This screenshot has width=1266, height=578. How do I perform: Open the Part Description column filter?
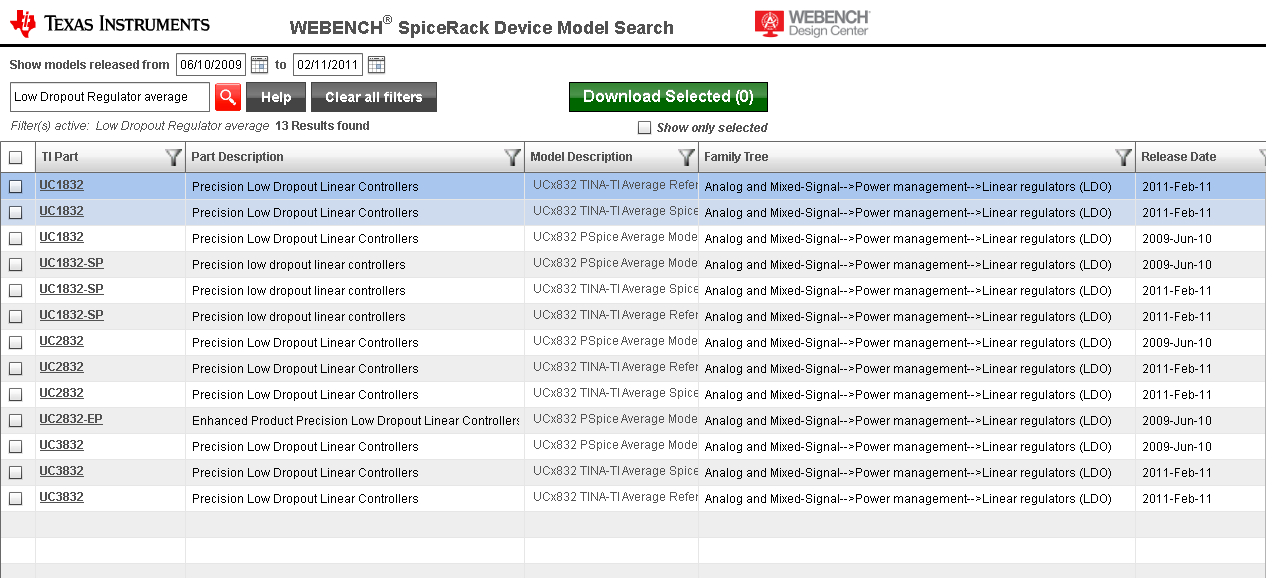coord(512,157)
